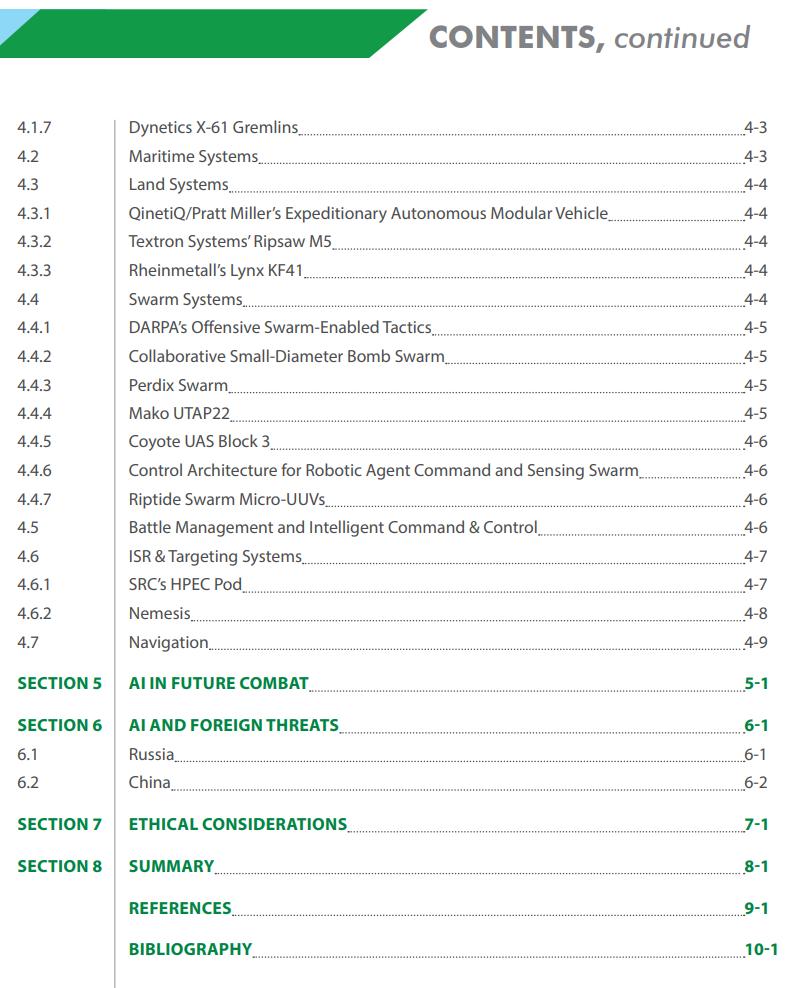Open the Mako UTAP22 entry
The height and width of the screenshot is (988, 791).
pos(179,413)
